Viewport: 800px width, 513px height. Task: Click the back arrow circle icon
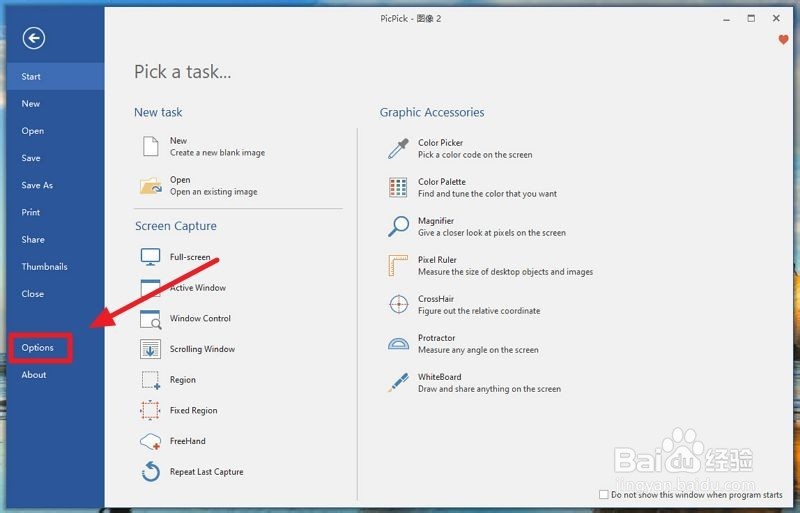pos(34,38)
